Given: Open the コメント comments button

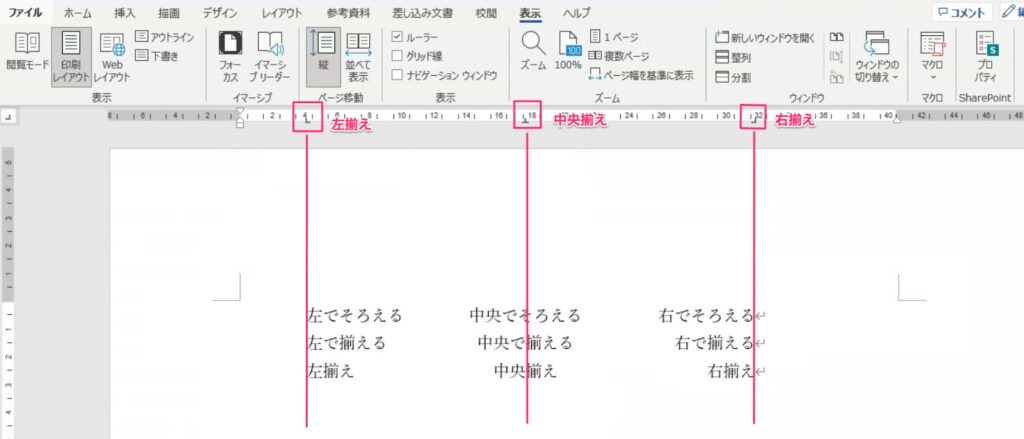Looking at the screenshot, I should (x=961, y=12).
